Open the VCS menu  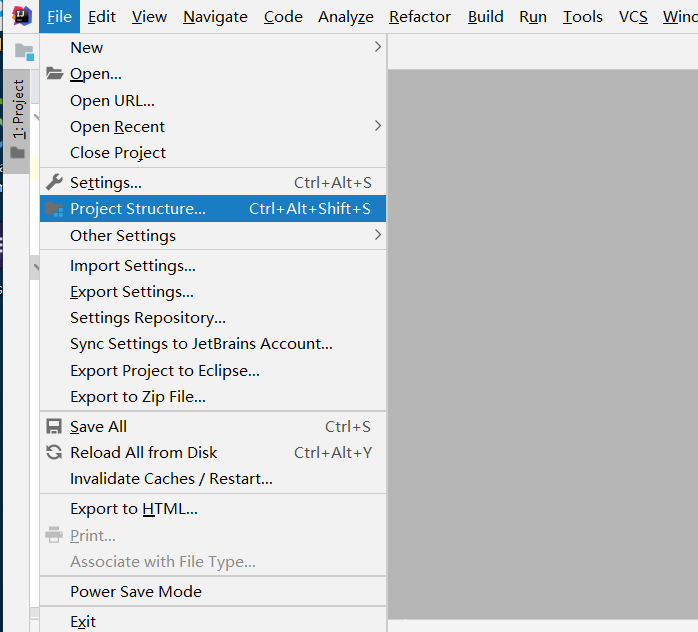(x=633, y=16)
